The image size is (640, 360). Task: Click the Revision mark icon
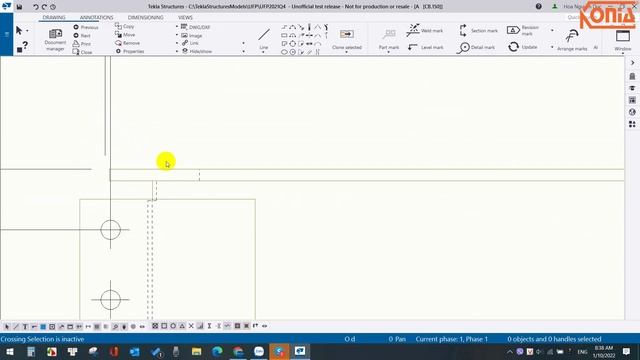pos(513,30)
